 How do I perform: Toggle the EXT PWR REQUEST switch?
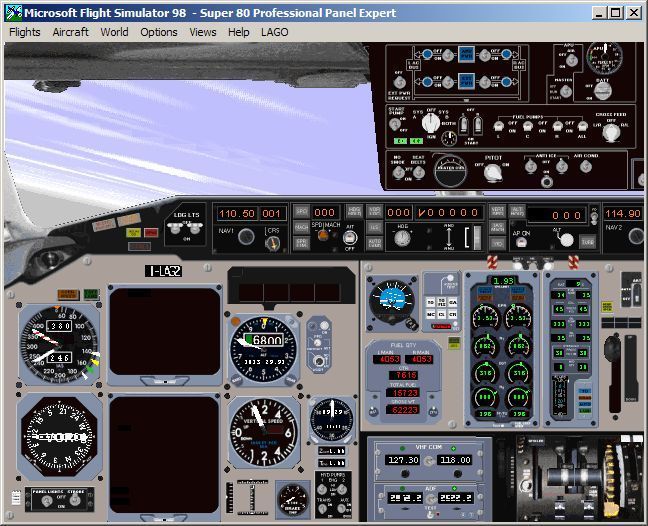coord(399,82)
